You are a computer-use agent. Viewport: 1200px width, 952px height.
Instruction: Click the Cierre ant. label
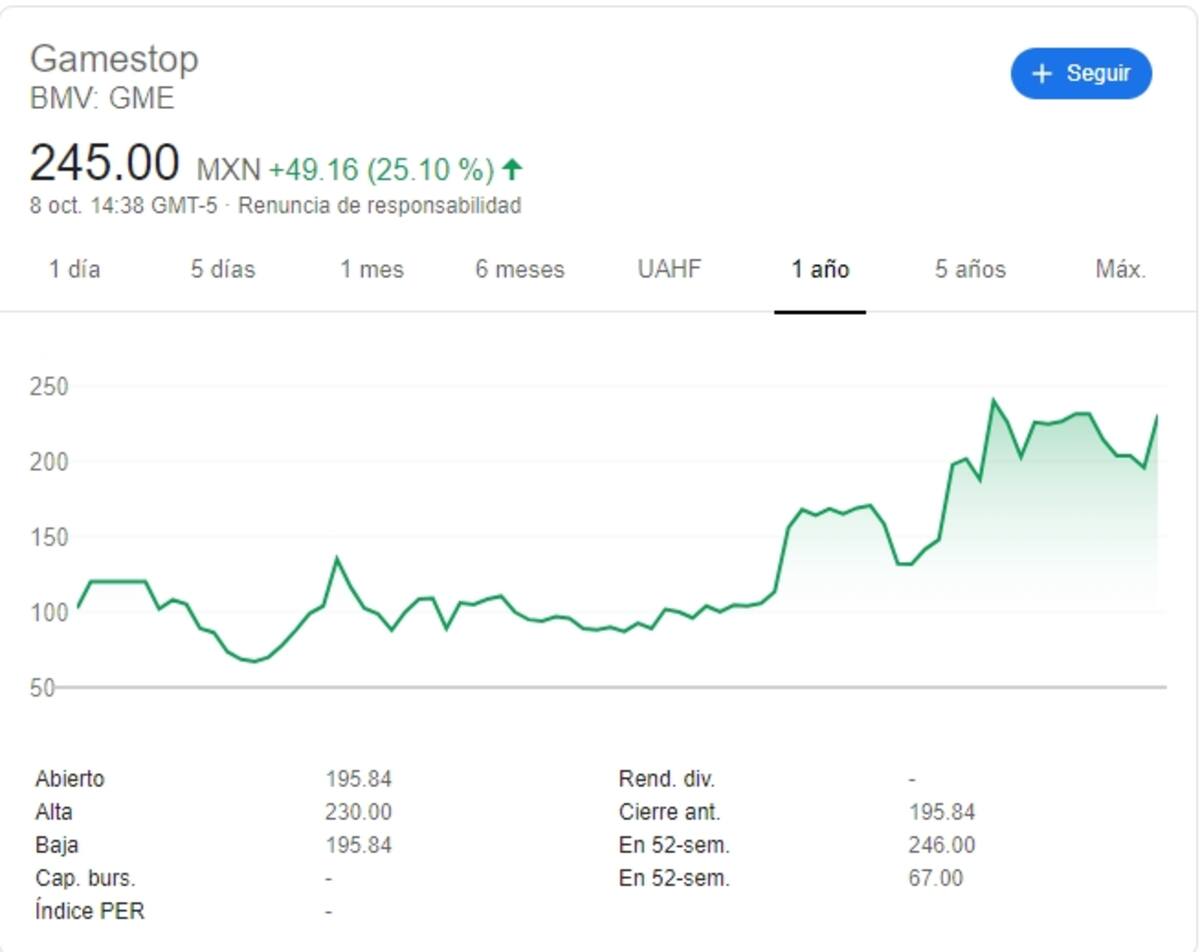pos(669,812)
